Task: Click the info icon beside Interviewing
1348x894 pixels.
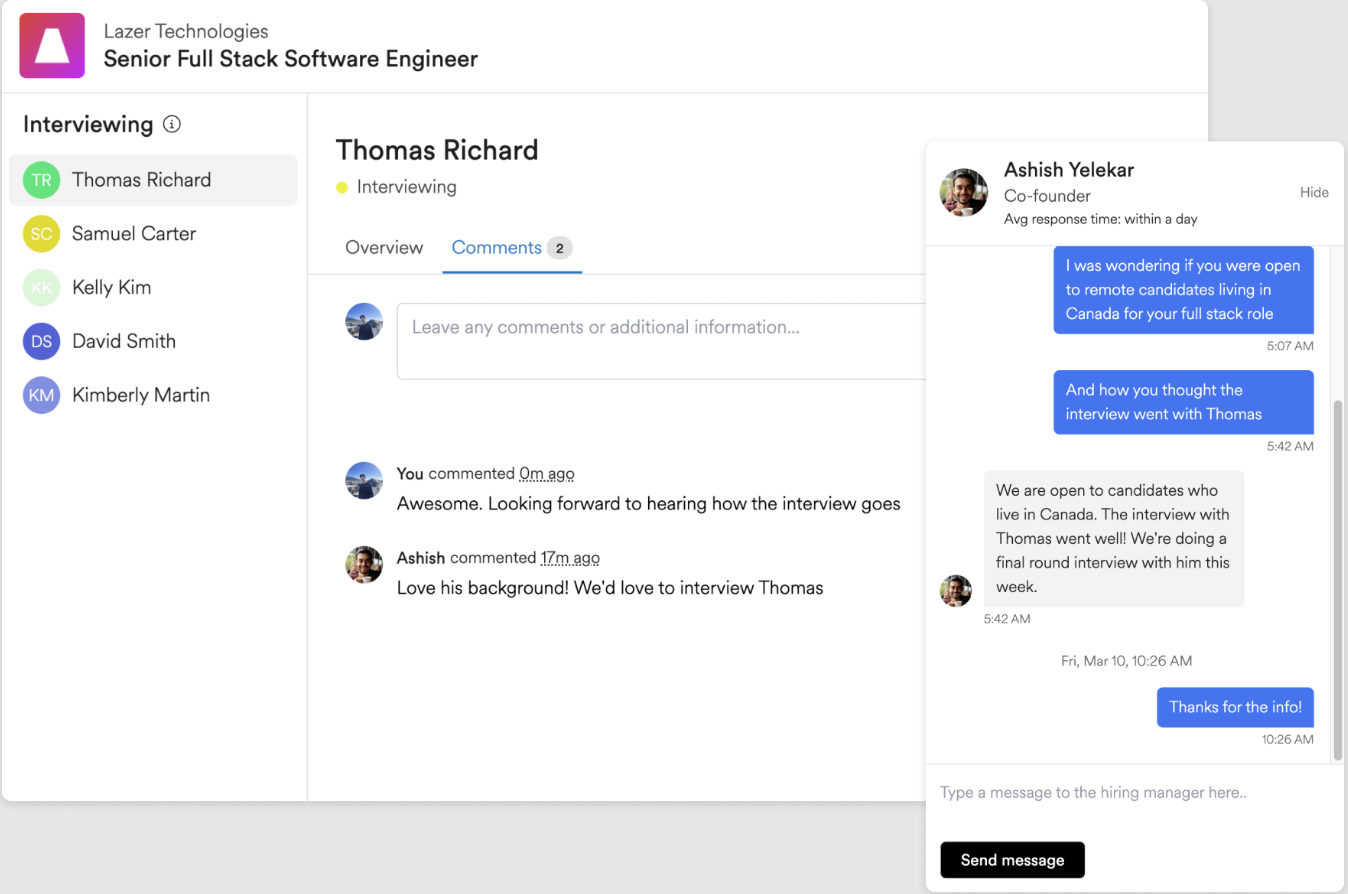Action: (x=172, y=125)
